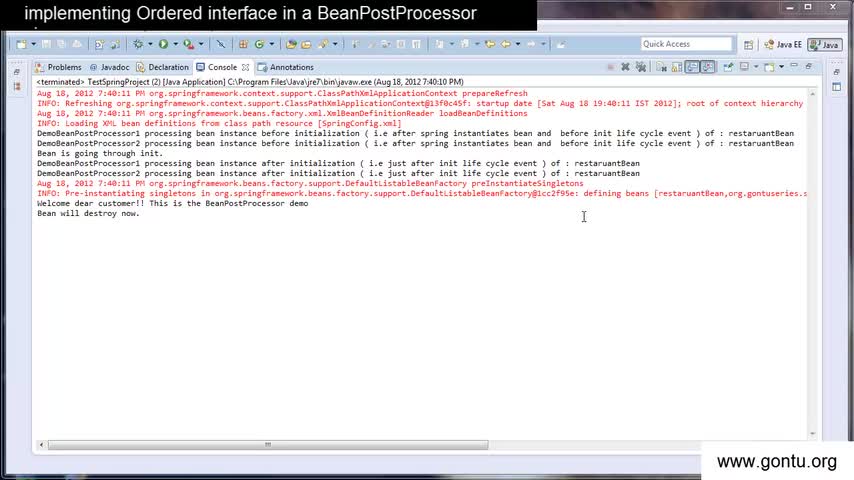Click the 'Bean will destroy now.' line

(88, 214)
